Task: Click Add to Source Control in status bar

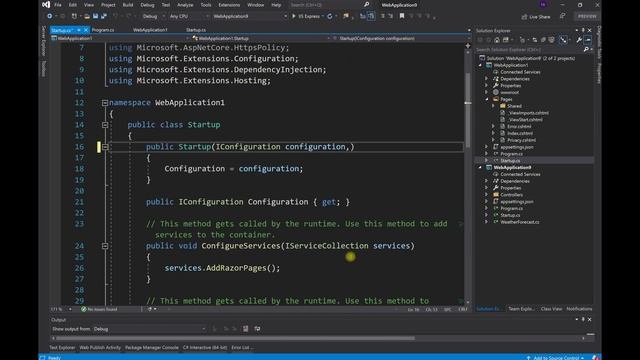Action: 555,358
